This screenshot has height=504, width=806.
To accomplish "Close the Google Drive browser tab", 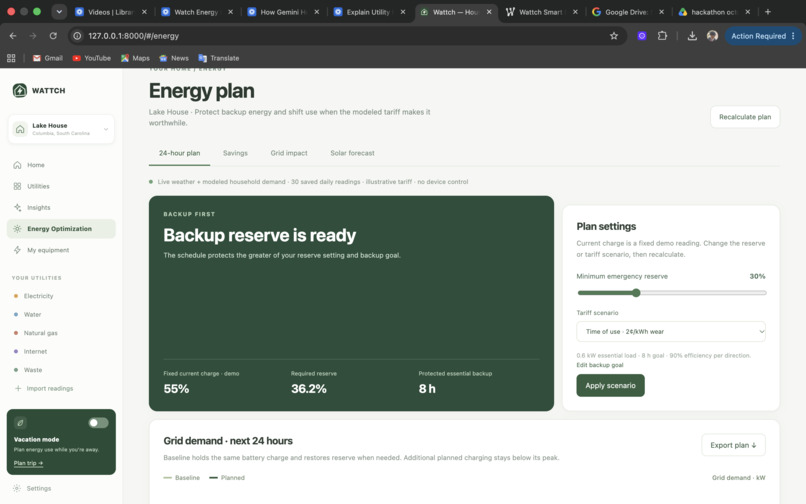I will 662,12.
